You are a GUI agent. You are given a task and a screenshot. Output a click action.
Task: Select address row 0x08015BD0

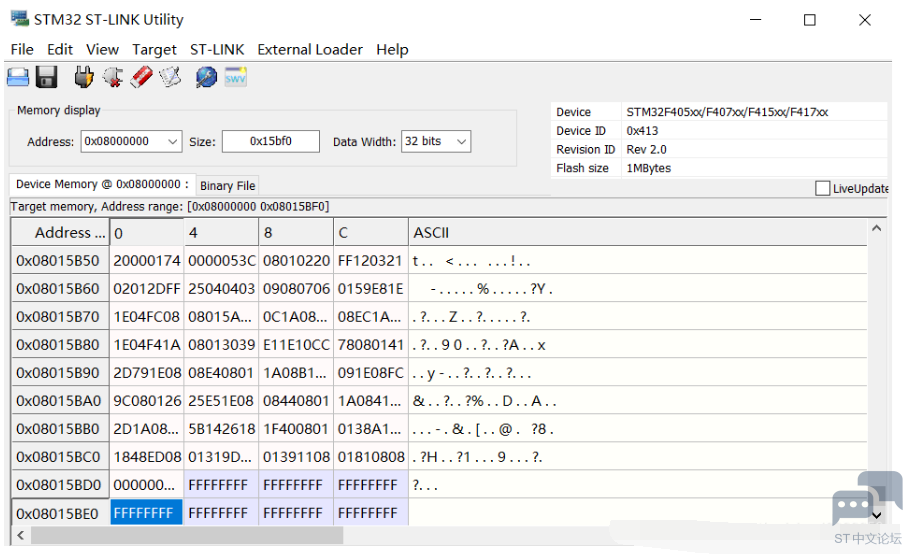pyautogui.click(x=58, y=485)
